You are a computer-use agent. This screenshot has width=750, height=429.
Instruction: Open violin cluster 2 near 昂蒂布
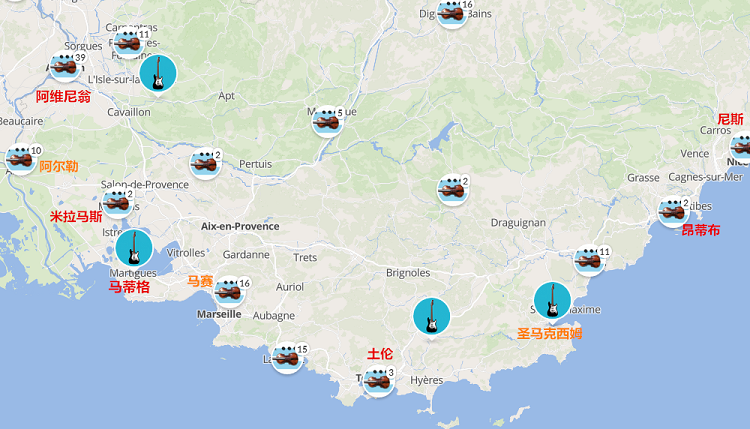tap(673, 211)
